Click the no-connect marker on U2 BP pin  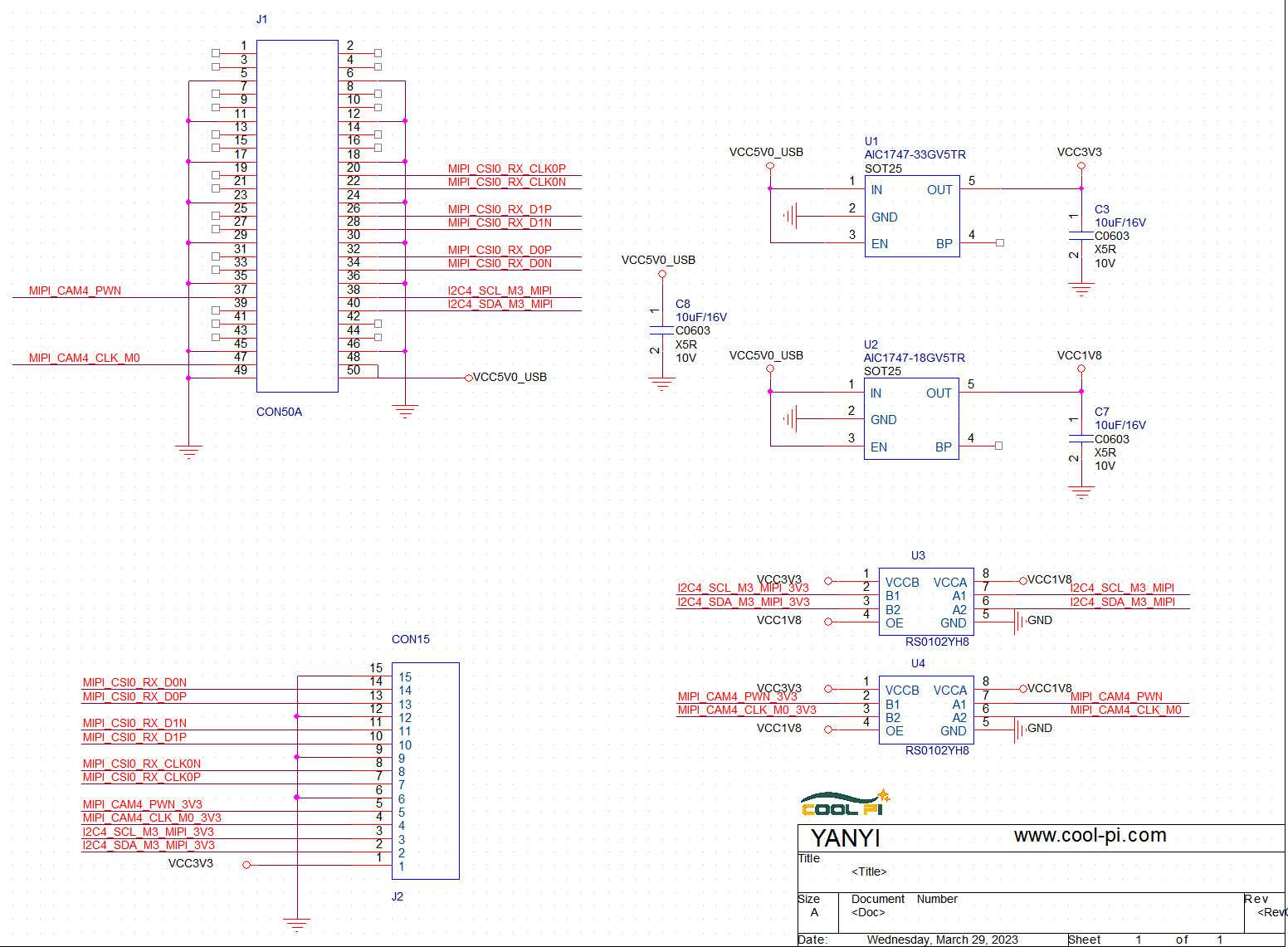click(998, 446)
